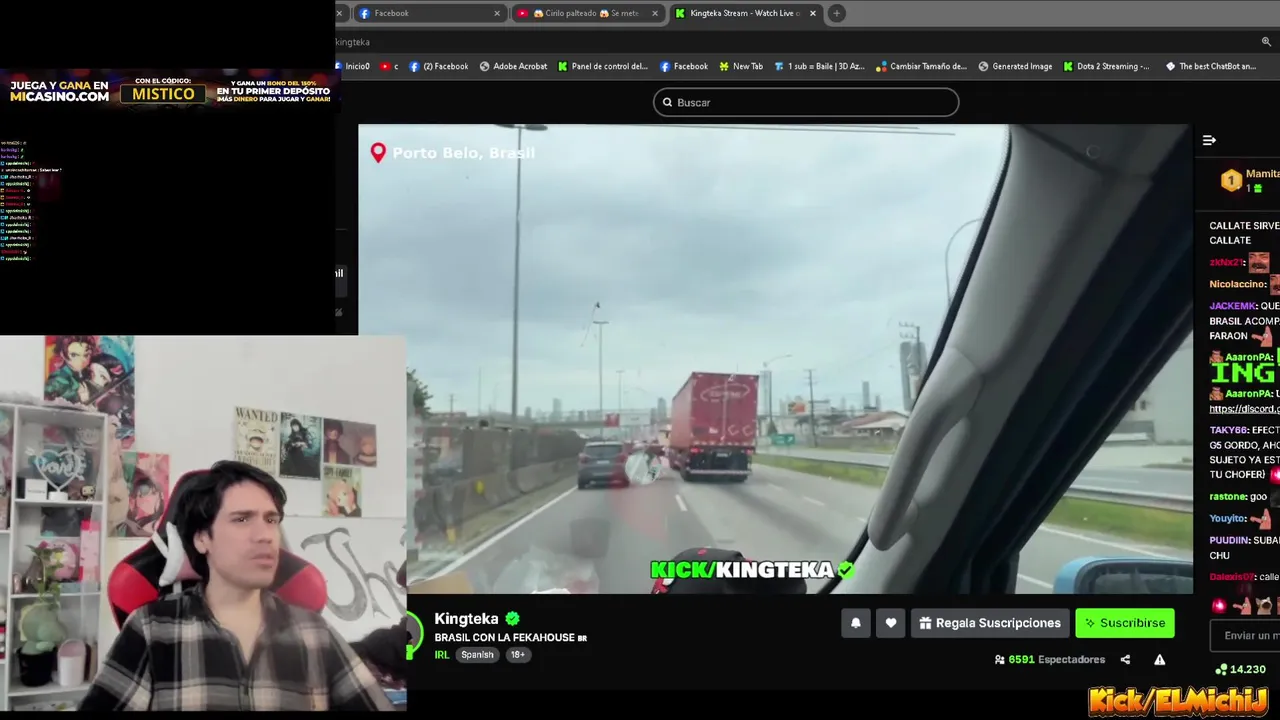Open the YouTube 'c' bookmark

pos(390,66)
